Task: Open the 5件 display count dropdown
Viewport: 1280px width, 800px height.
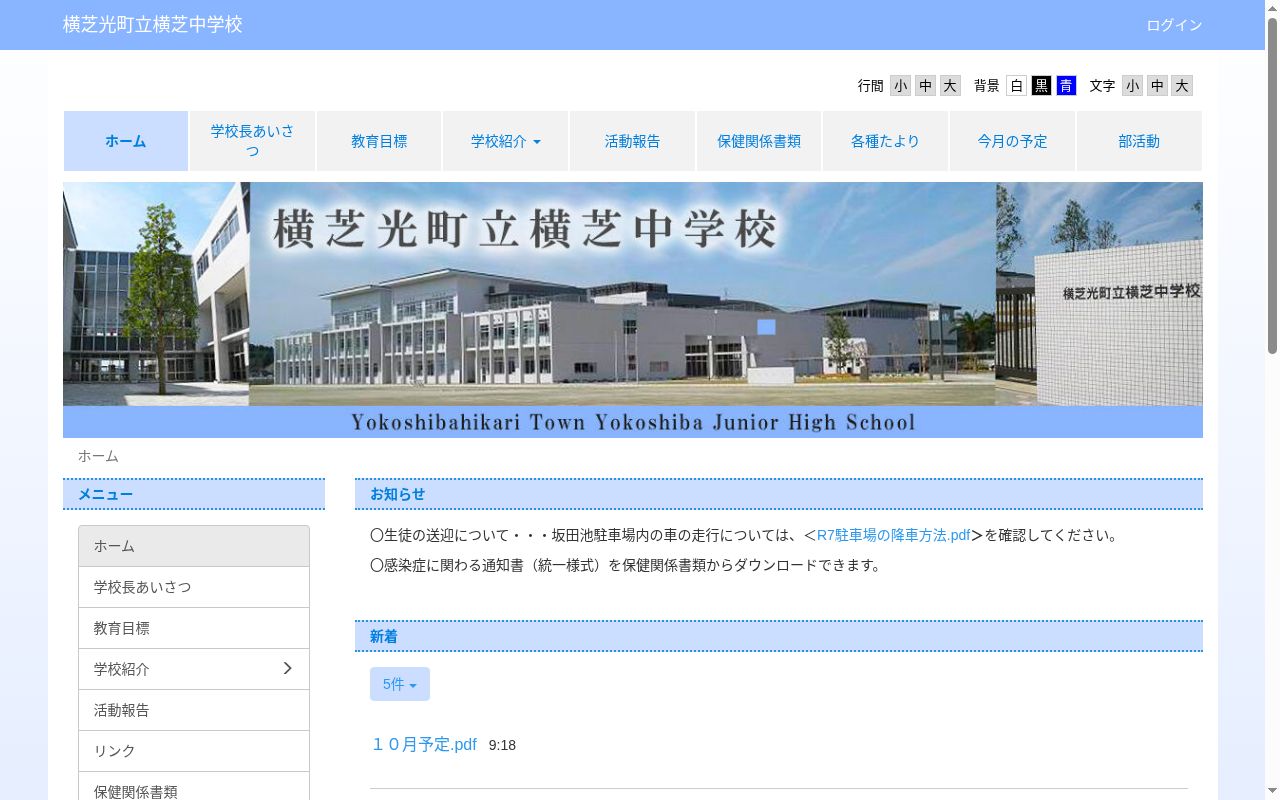Action: 400,684
